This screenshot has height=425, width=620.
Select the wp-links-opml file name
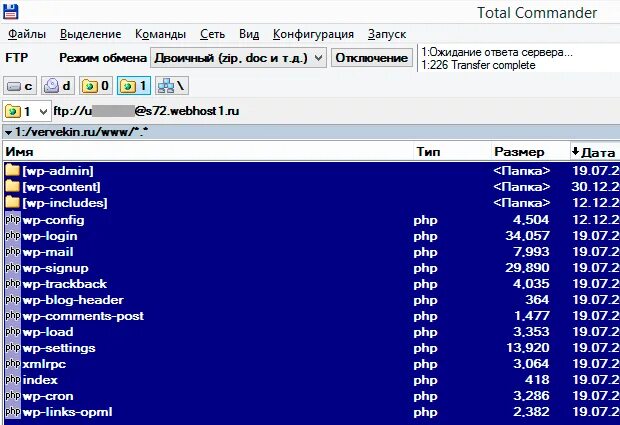67,412
